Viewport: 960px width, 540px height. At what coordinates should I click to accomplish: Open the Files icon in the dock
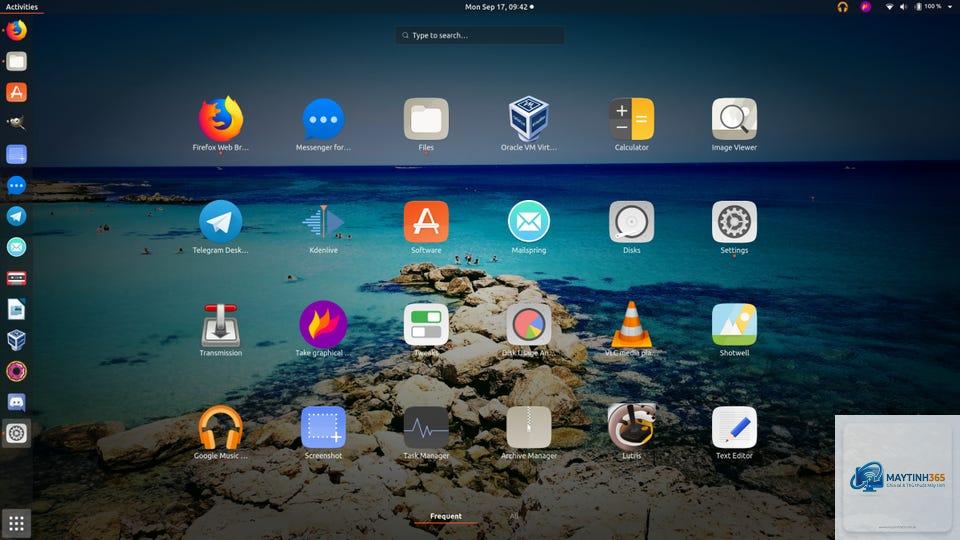click(x=17, y=61)
